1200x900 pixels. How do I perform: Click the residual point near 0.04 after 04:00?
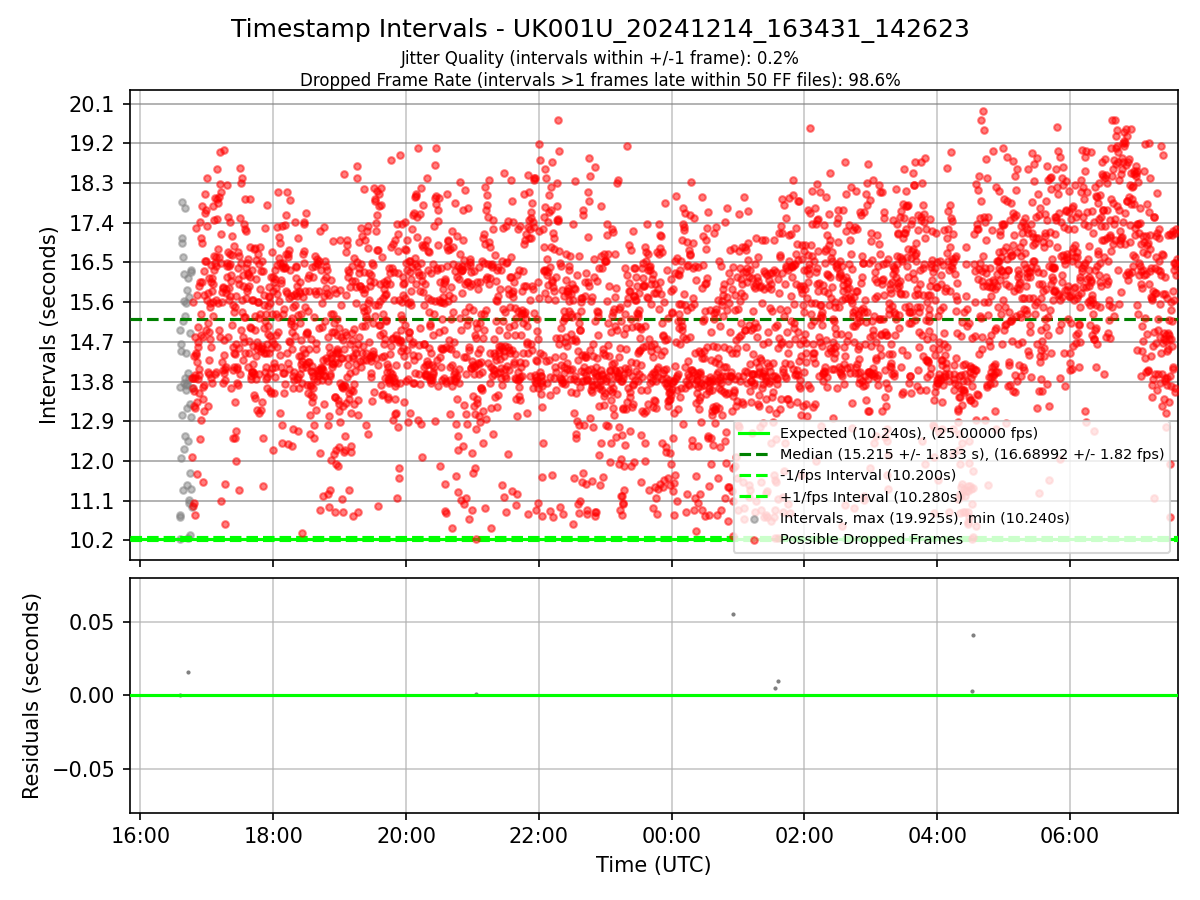pyautogui.click(x=973, y=635)
